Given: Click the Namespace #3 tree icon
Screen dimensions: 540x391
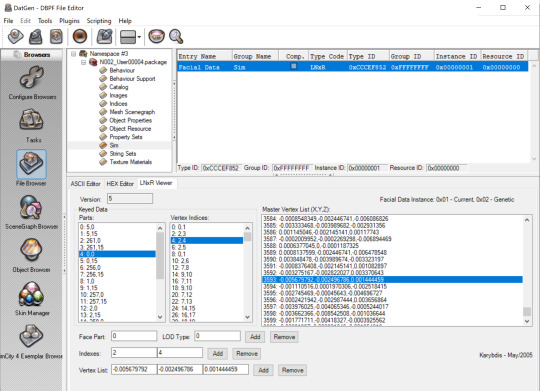Looking at the screenshot, I should (83, 54).
